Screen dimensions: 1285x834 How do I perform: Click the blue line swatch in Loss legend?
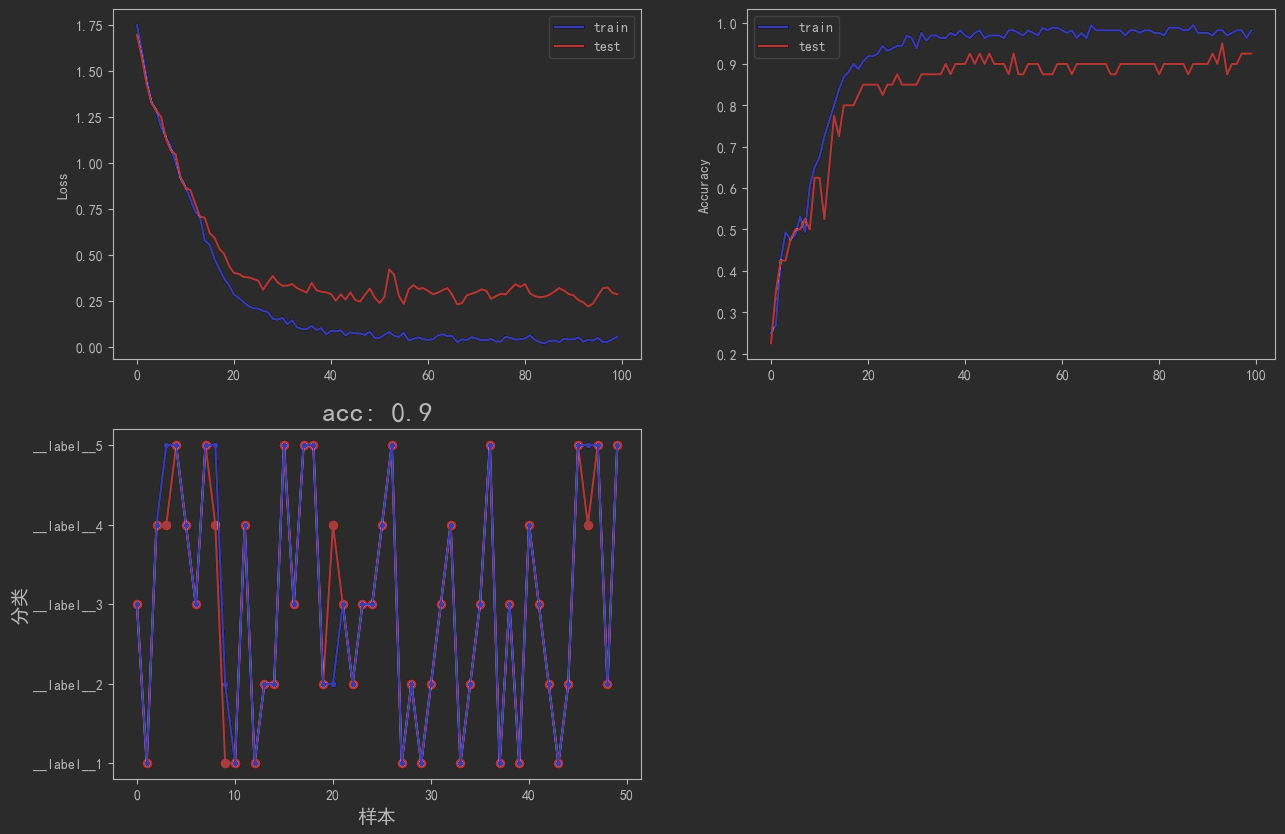pos(569,28)
